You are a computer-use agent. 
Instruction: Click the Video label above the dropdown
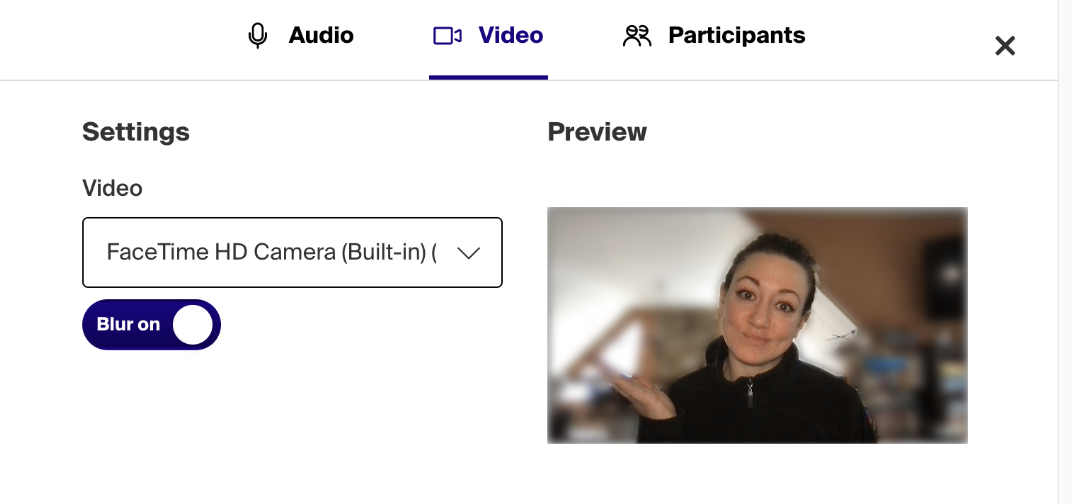(x=112, y=188)
